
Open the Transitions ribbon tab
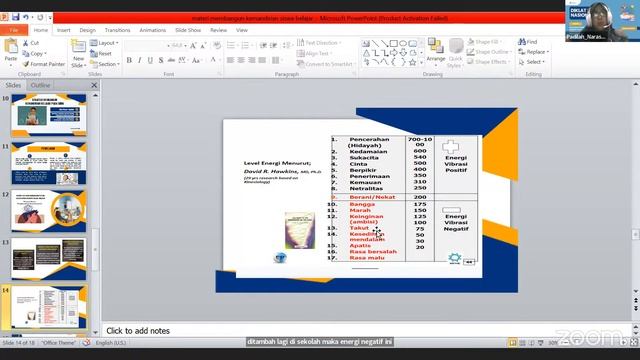pyautogui.click(x=118, y=30)
